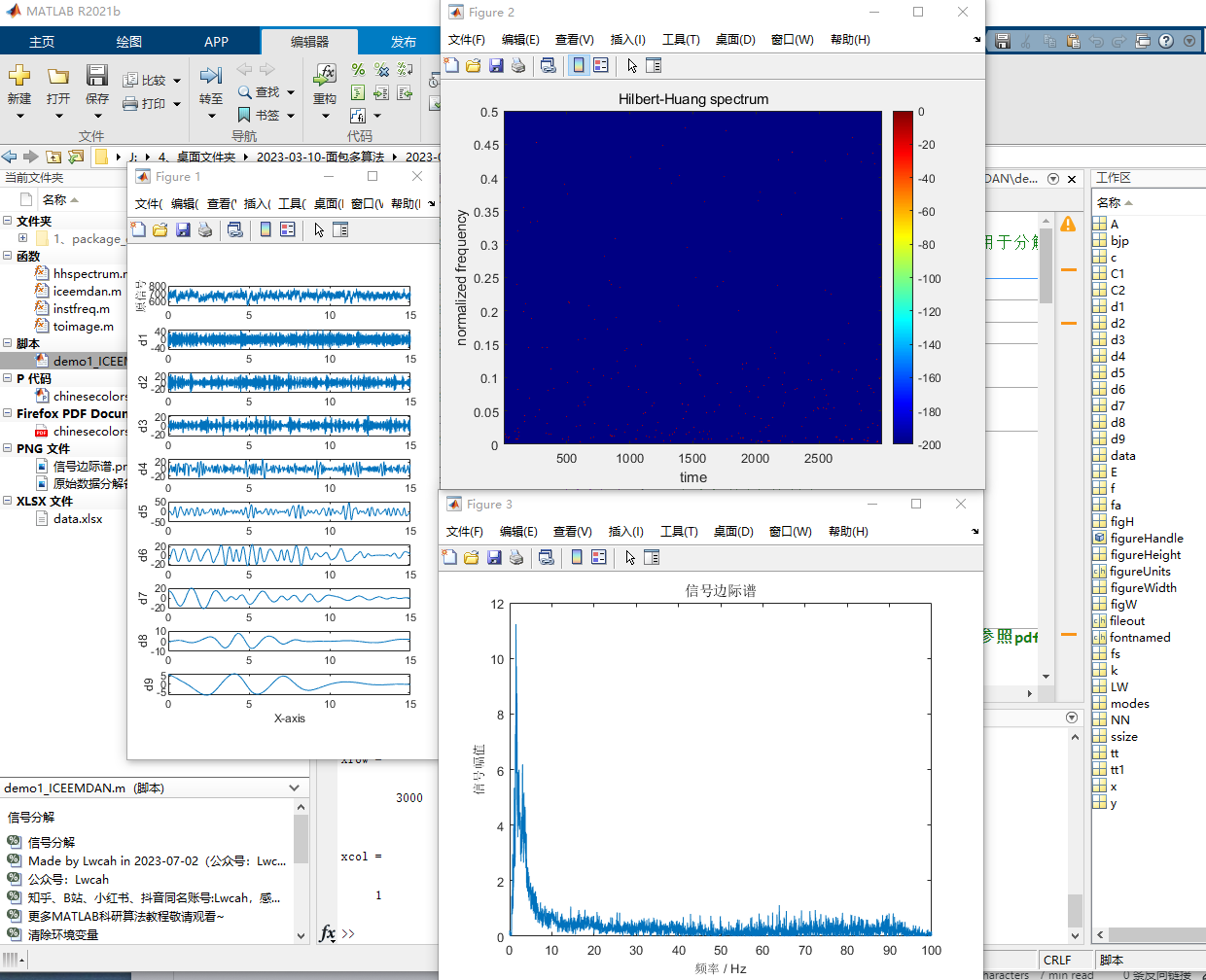
Task: Open the 插入(I) menu in Figure 2
Action: [627, 40]
